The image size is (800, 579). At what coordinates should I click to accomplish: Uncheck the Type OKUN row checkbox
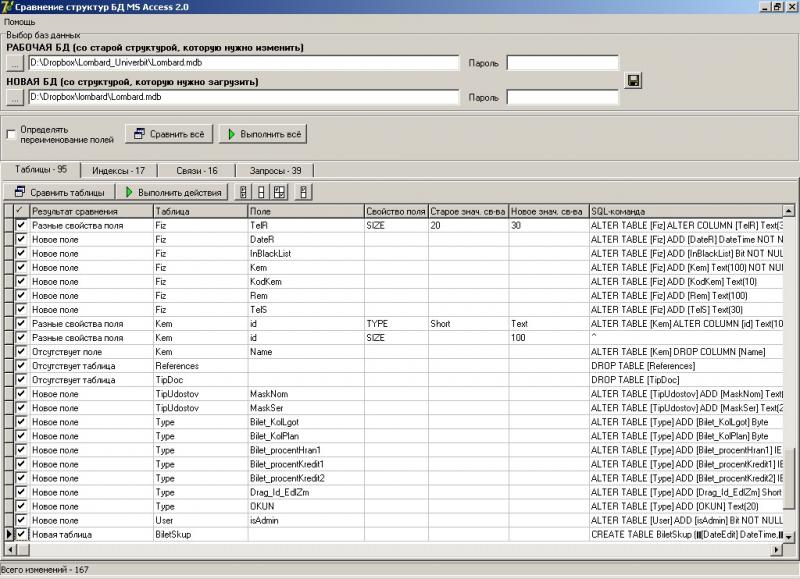[21, 506]
